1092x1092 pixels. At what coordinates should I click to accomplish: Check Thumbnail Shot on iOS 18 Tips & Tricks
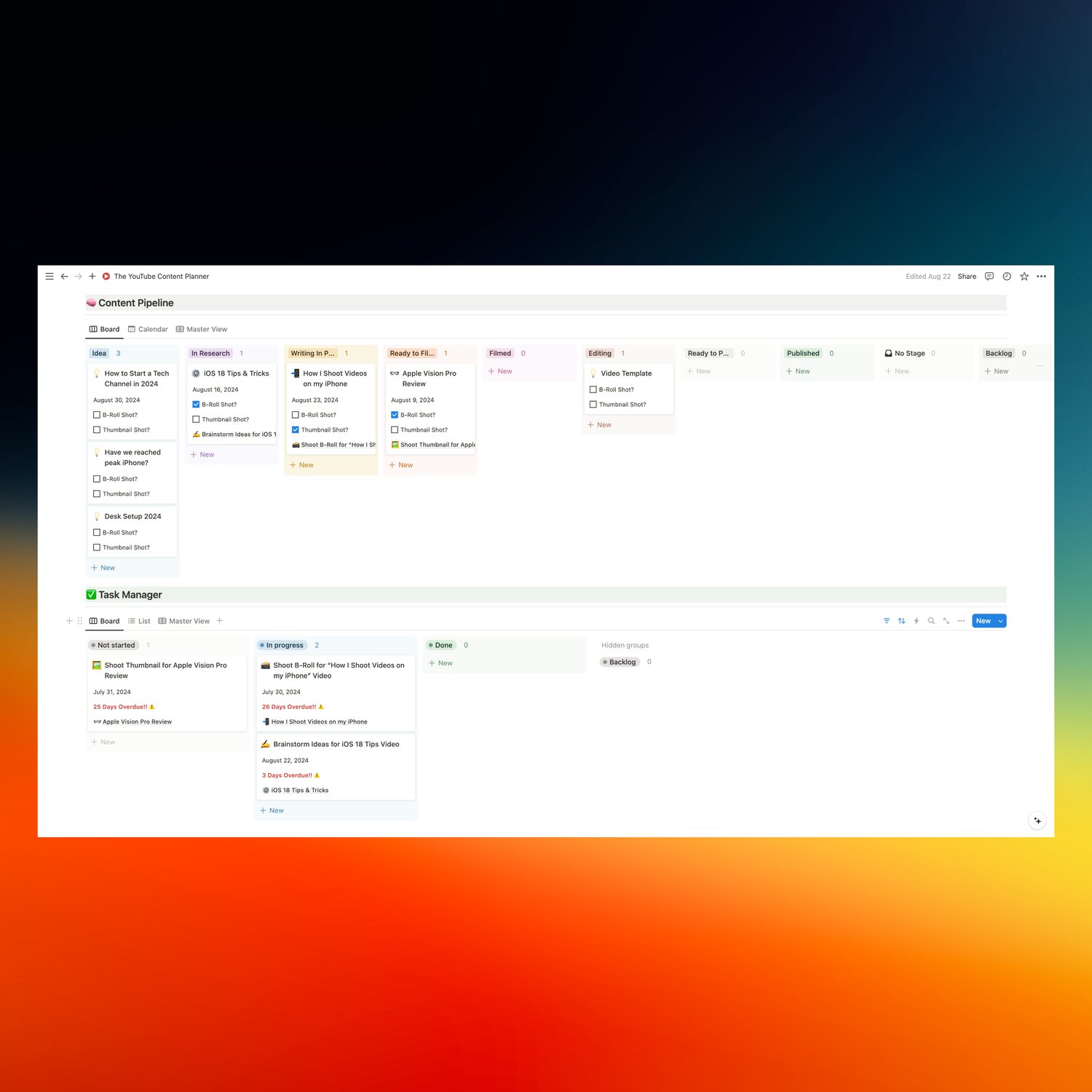pyautogui.click(x=196, y=419)
